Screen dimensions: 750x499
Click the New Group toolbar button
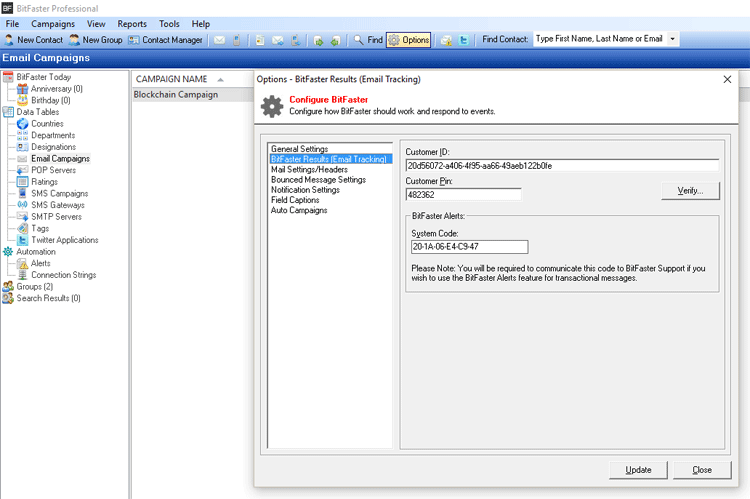96,40
